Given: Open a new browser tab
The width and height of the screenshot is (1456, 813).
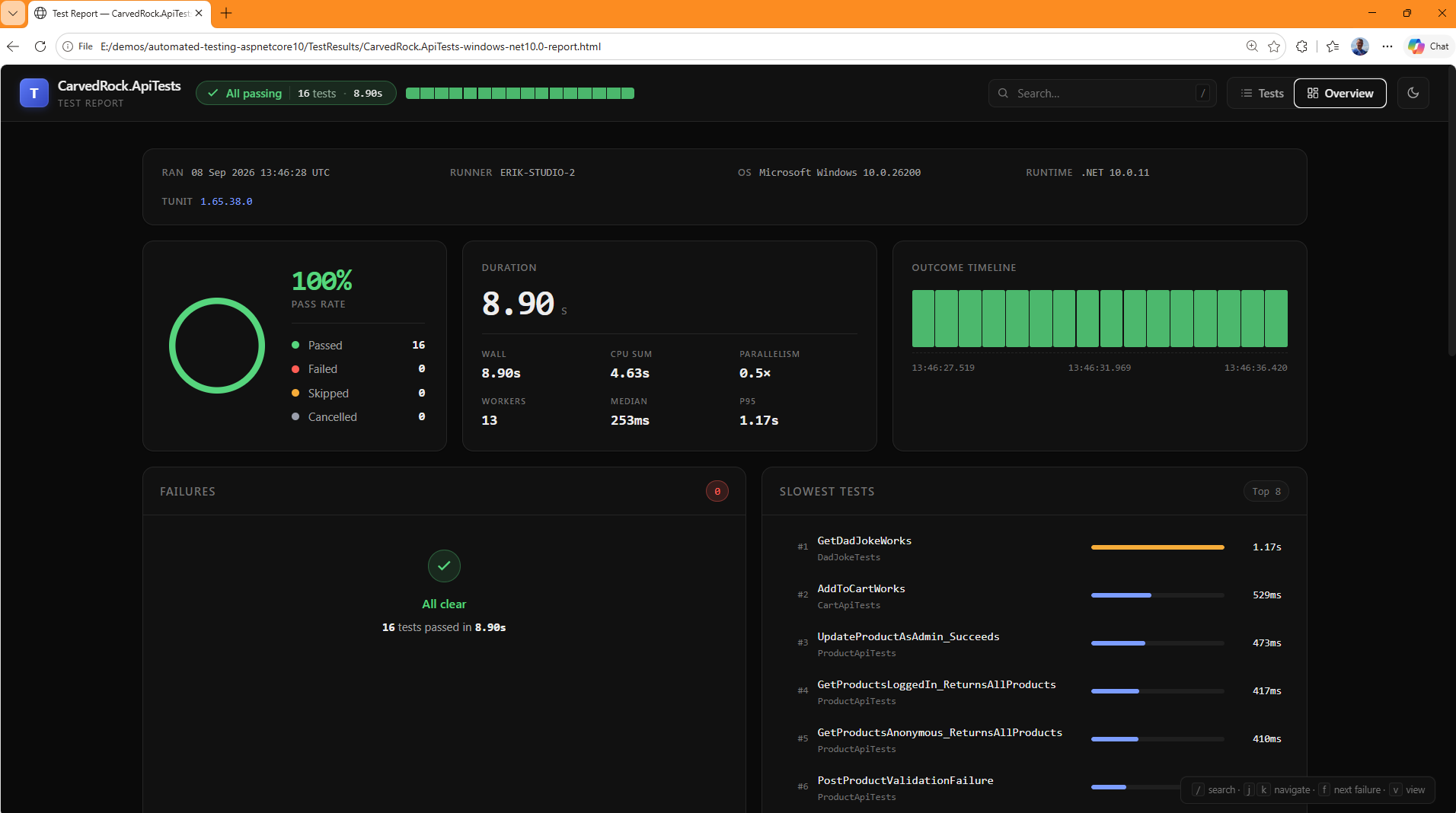Looking at the screenshot, I should [226, 13].
